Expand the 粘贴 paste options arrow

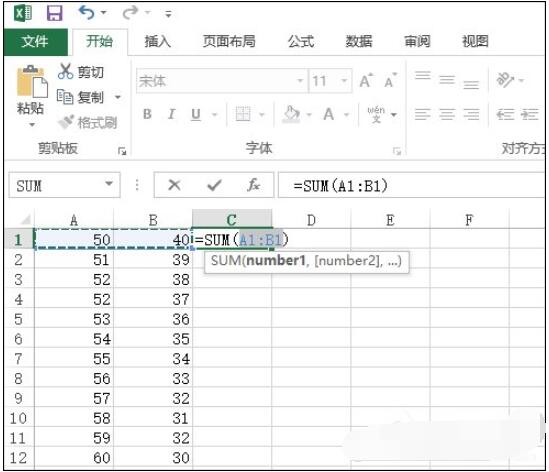point(32,124)
